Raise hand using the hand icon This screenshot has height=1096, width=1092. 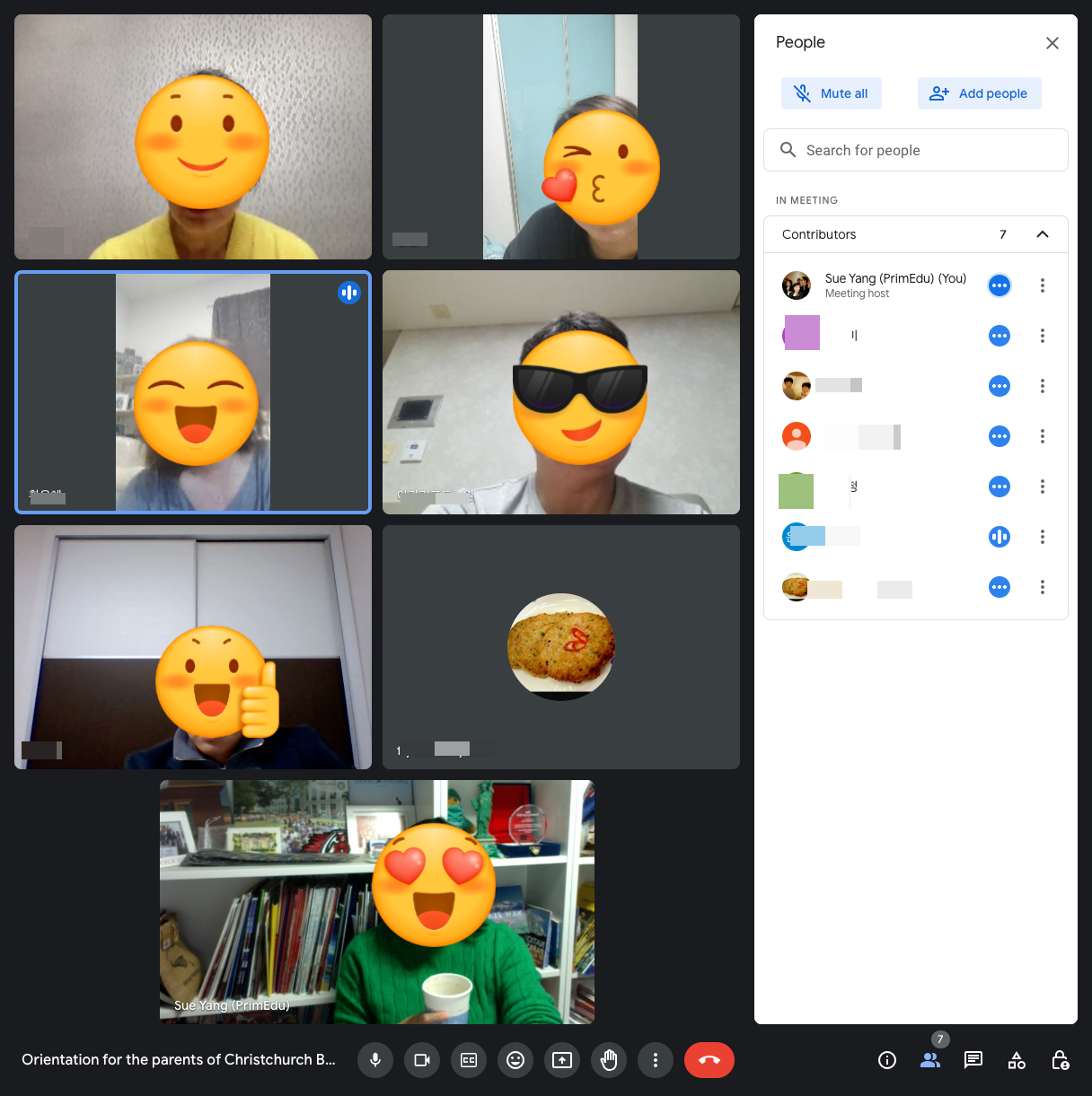[609, 1060]
